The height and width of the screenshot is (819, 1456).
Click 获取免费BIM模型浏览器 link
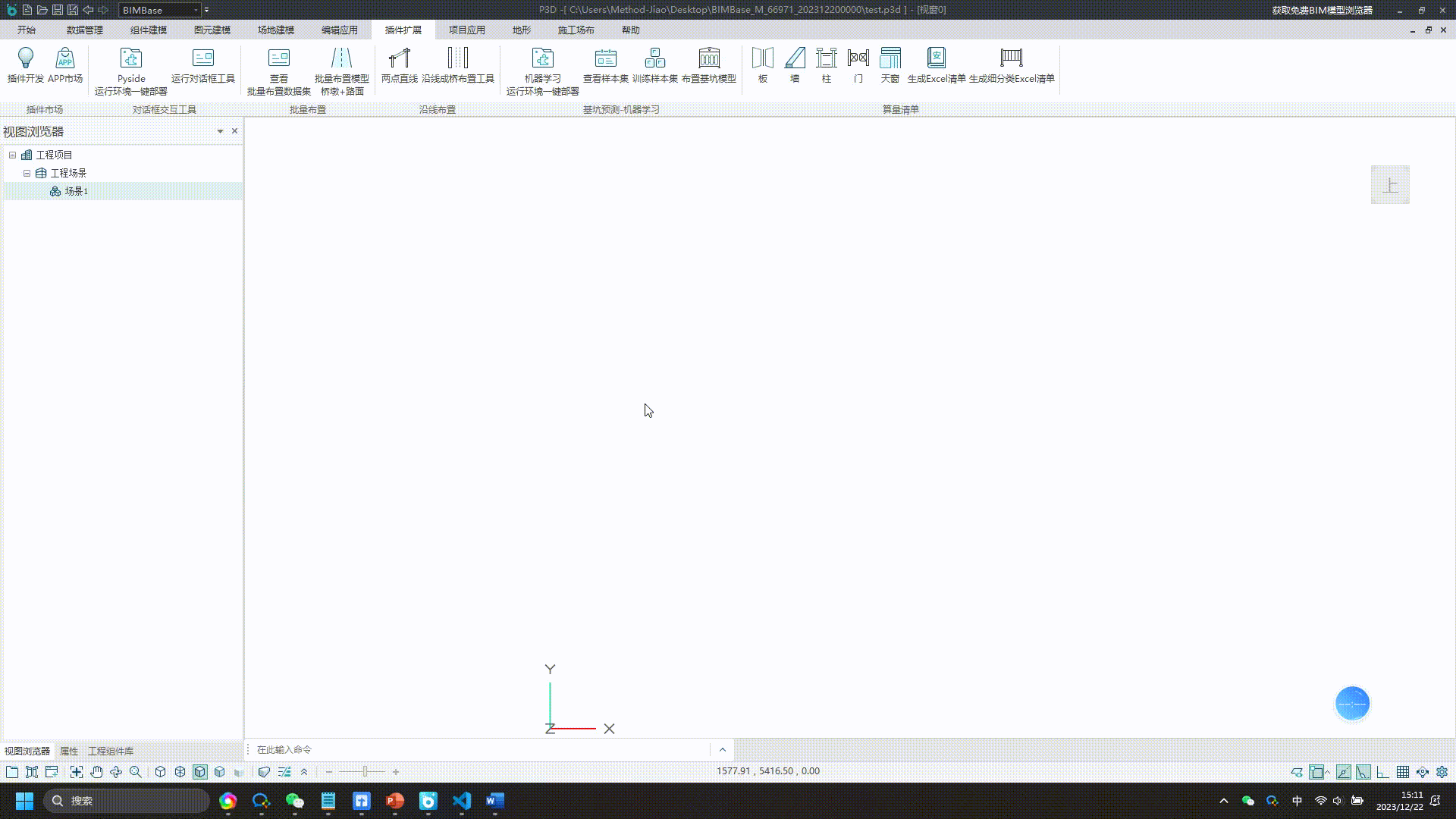point(1322,10)
